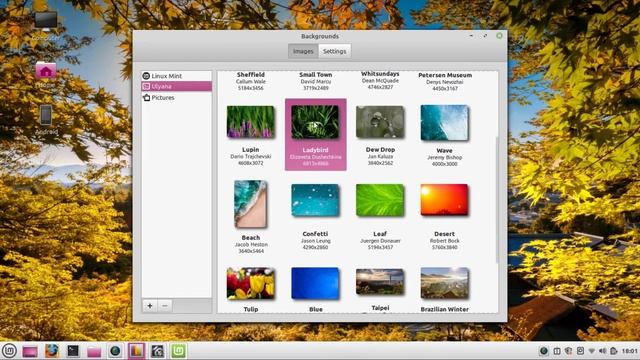Choose the Lupin wallpaper thumbnail
This screenshot has height=360, width=640.
click(x=251, y=122)
